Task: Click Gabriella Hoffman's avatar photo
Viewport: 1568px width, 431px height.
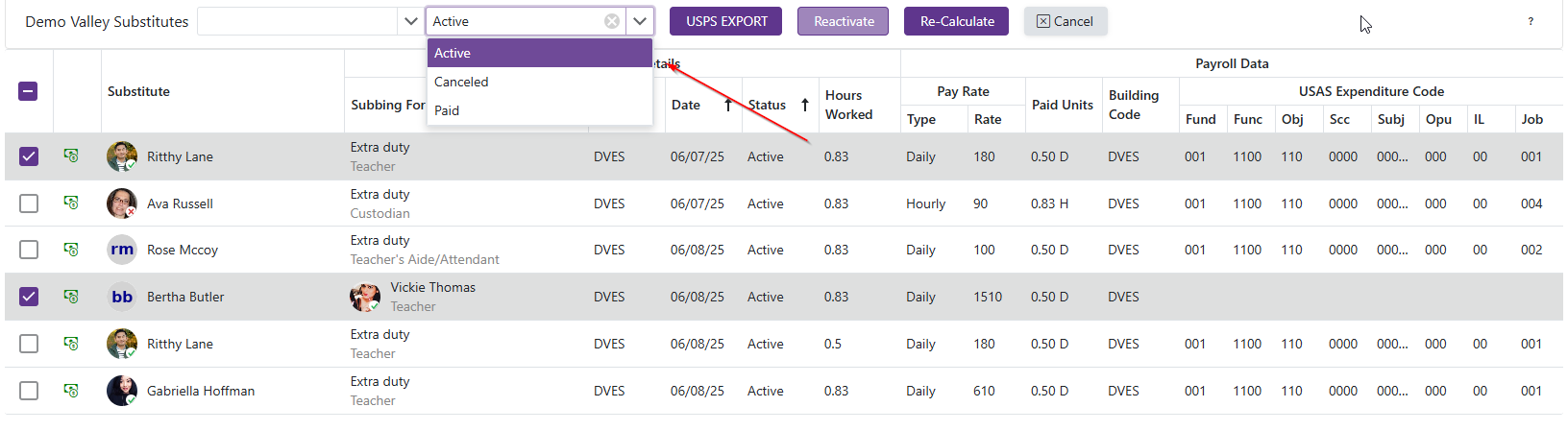Action: pyautogui.click(x=122, y=391)
